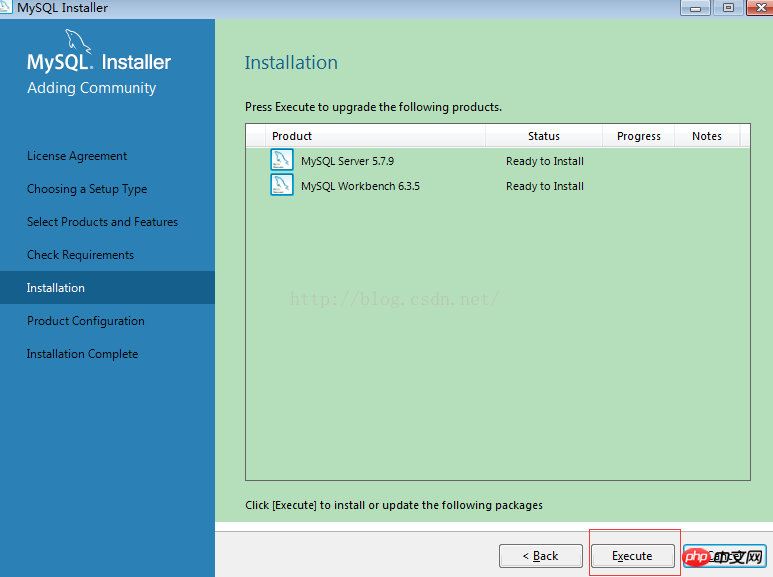Click the 'Press Execute to upgrade' instruction text

click(373, 107)
